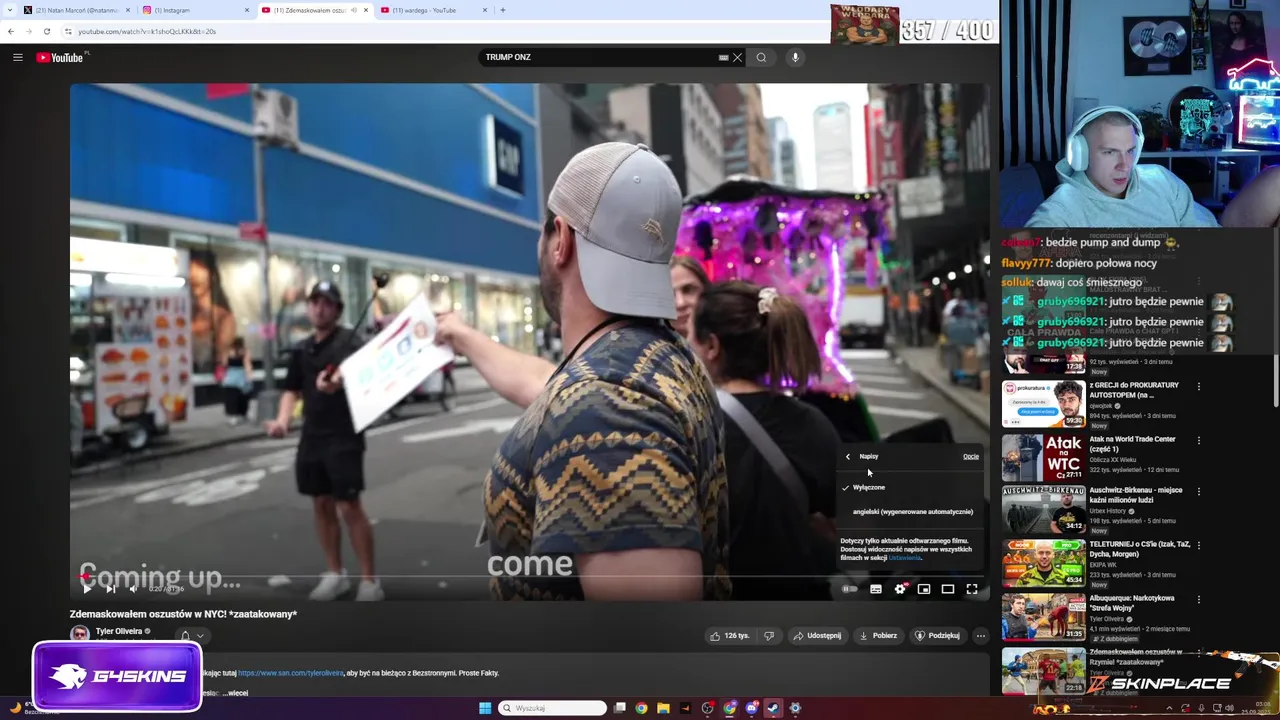Expand description with ...więcej
The image size is (1280, 720).
[x=236, y=692]
